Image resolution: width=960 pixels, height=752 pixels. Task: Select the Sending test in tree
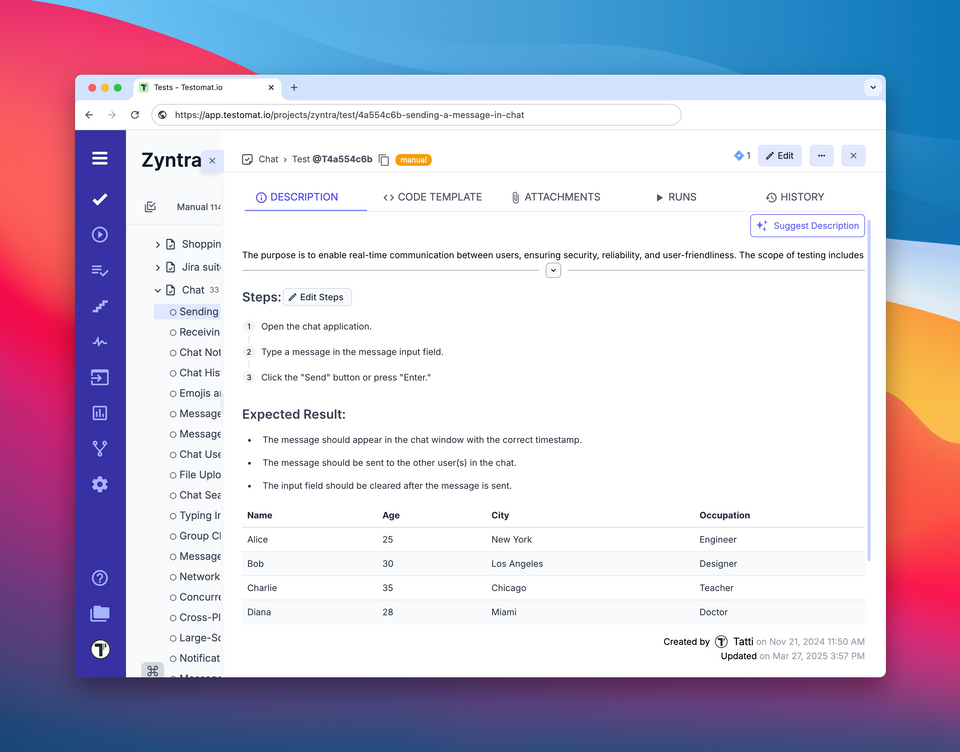187,312
